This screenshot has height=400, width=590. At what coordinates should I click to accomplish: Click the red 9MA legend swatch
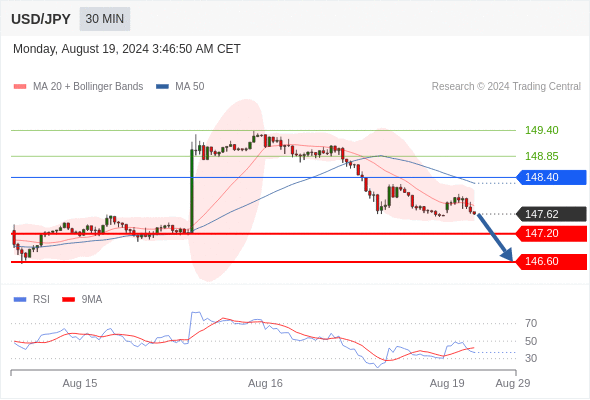point(68,300)
